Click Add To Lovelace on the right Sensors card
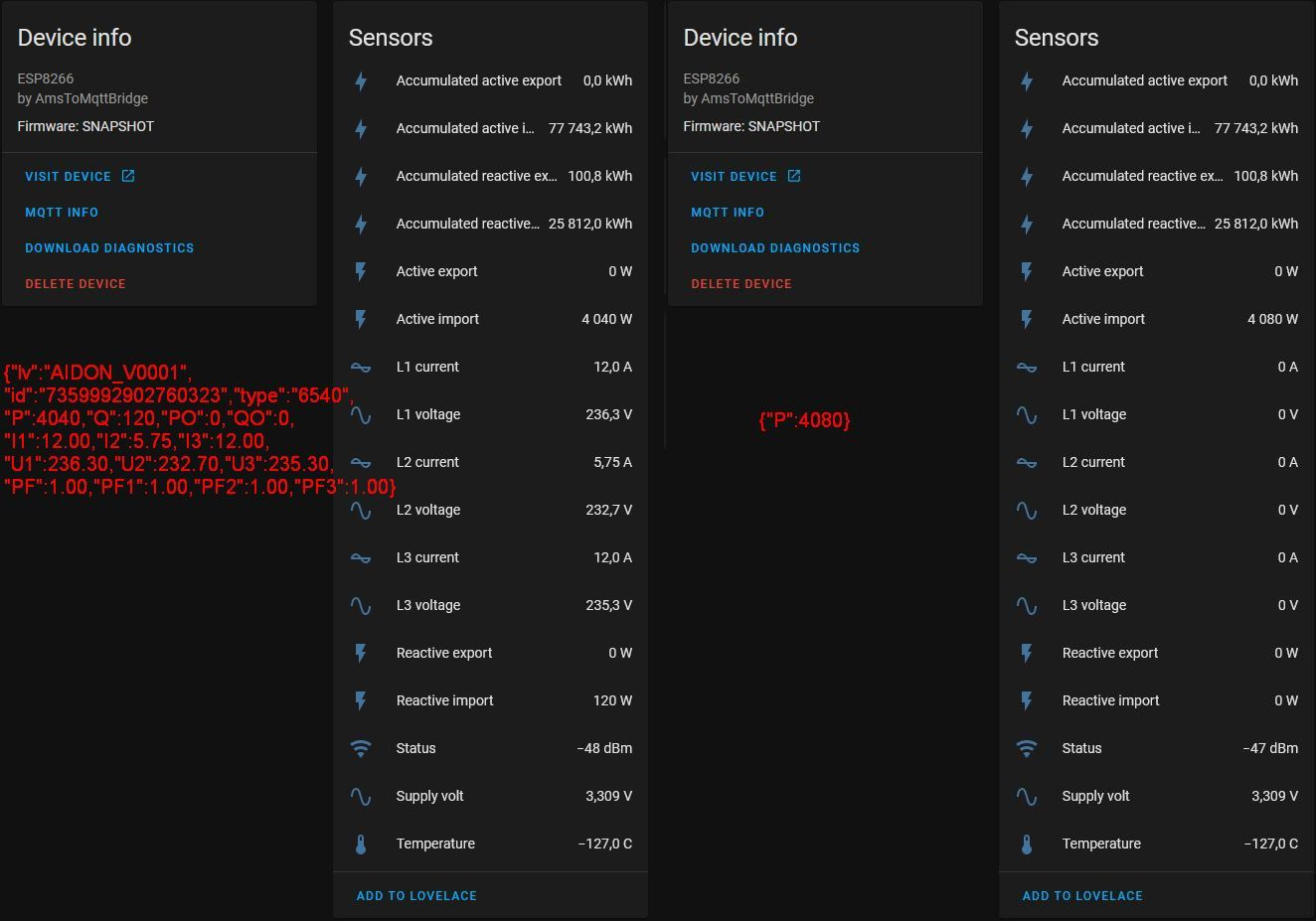 pos(1081,895)
